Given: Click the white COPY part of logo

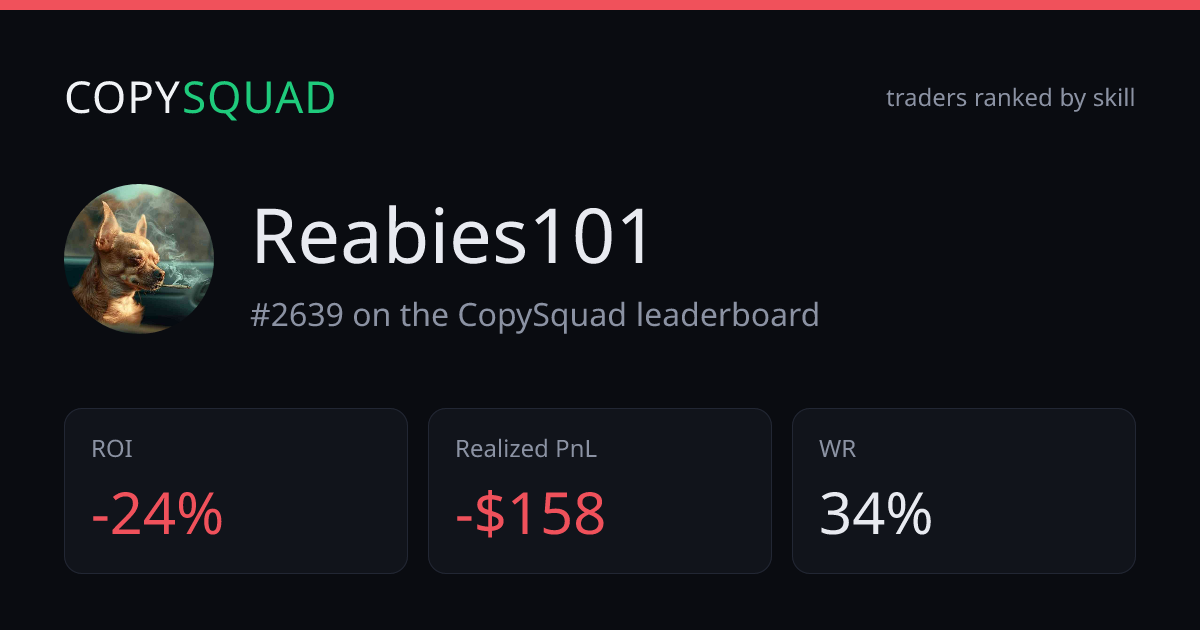Looking at the screenshot, I should point(124,98).
